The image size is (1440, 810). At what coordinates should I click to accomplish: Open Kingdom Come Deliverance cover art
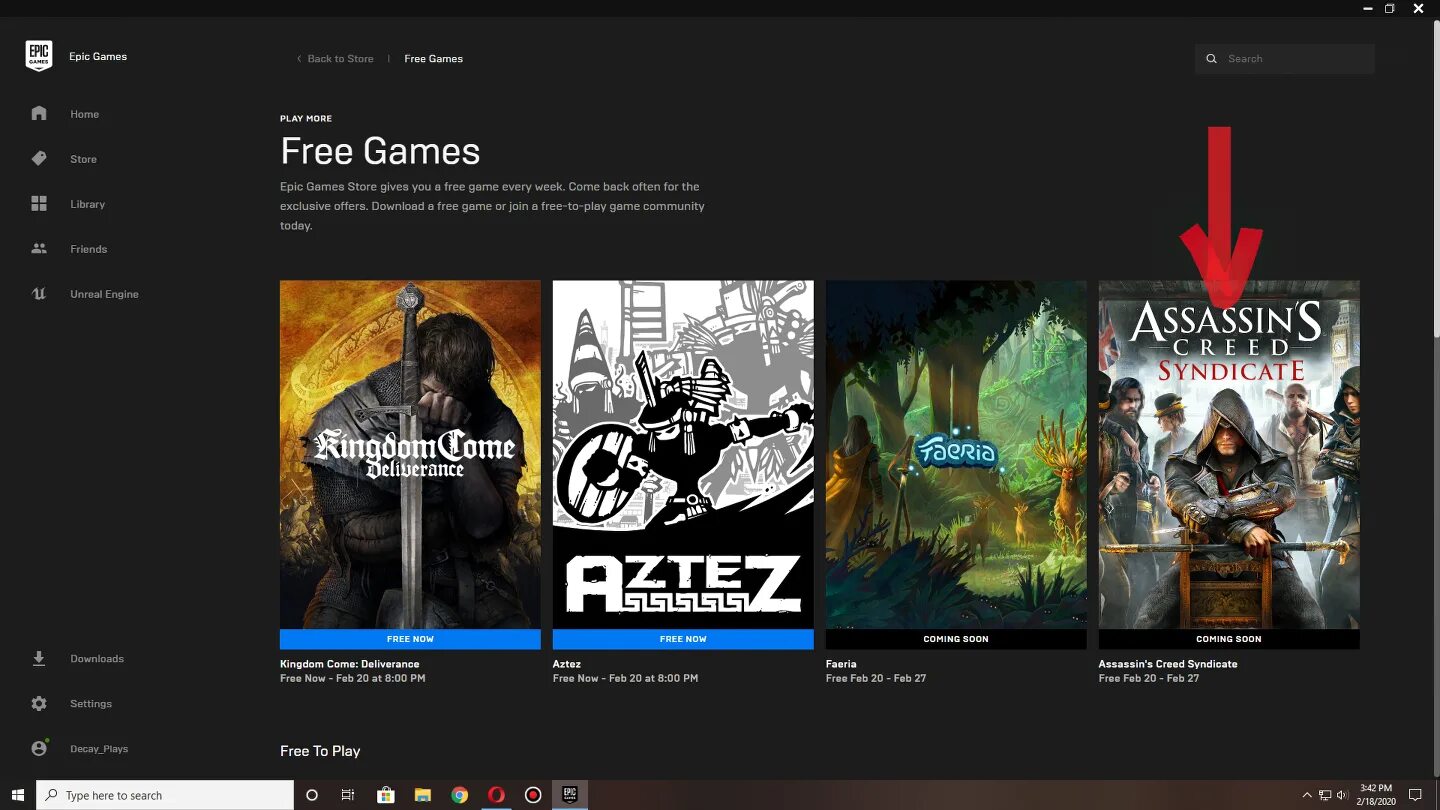click(410, 454)
